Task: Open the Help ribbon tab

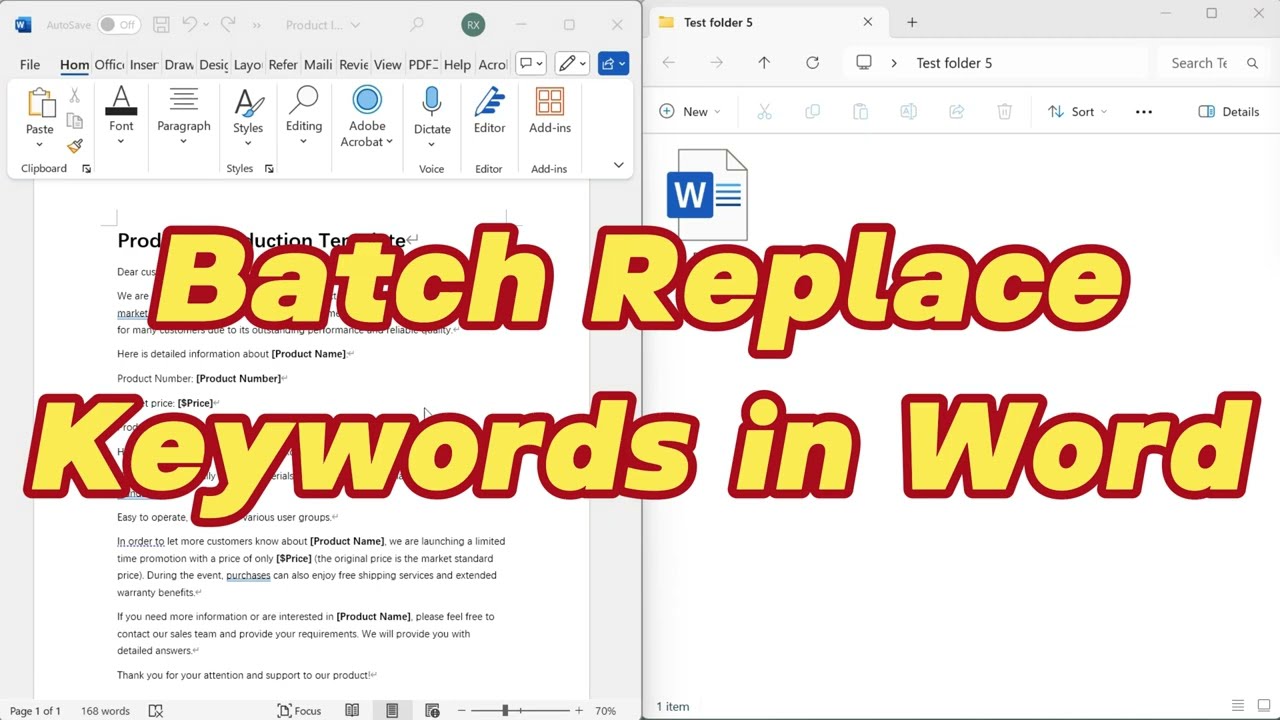Action: pos(457,64)
